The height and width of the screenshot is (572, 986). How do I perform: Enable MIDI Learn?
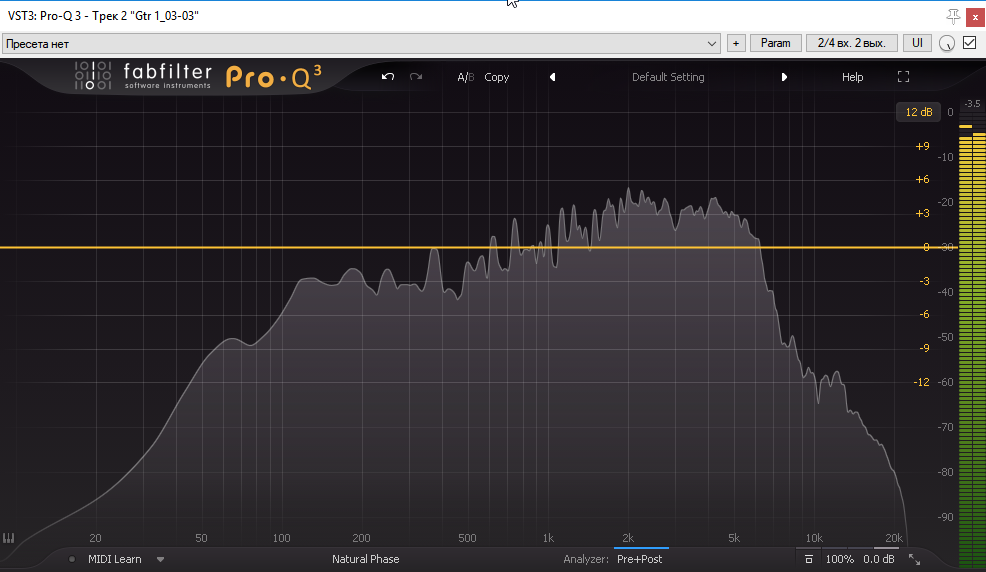(114, 559)
